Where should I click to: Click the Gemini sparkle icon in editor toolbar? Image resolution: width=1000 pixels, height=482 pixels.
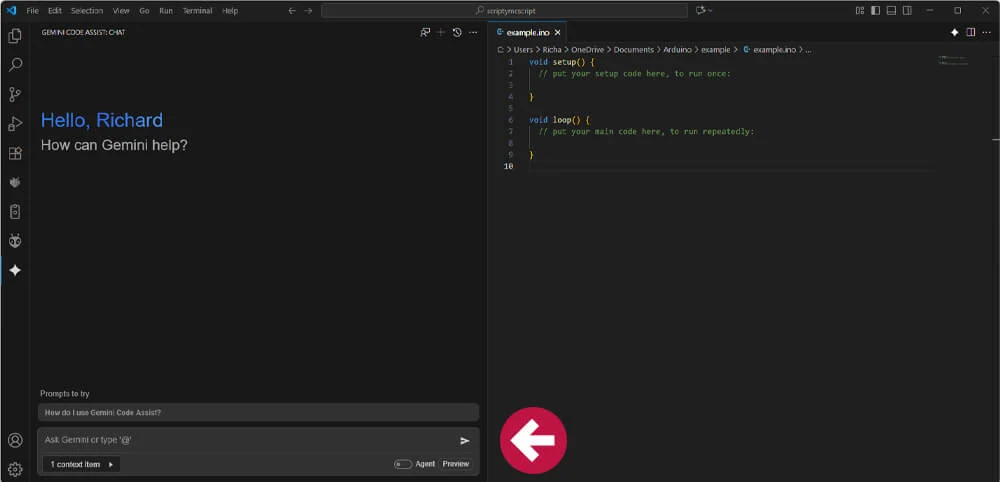point(955,33)
